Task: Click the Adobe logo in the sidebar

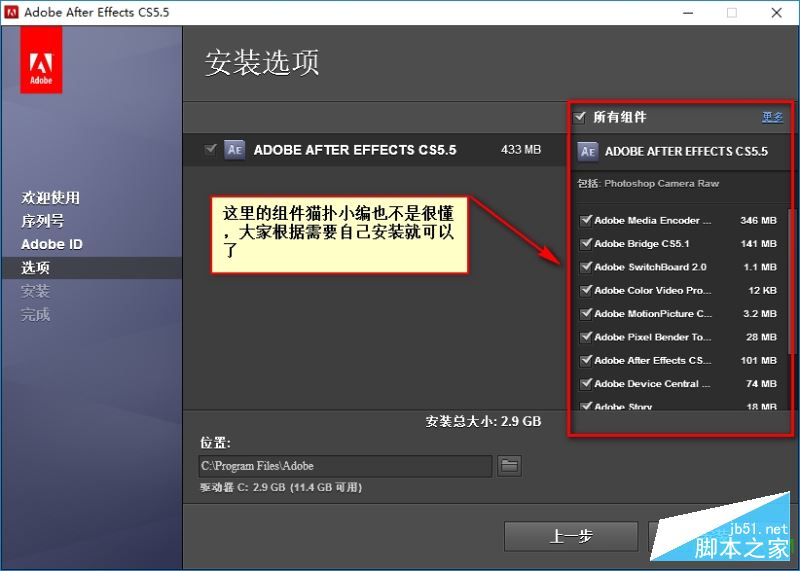Action: (x=41, y=60)
